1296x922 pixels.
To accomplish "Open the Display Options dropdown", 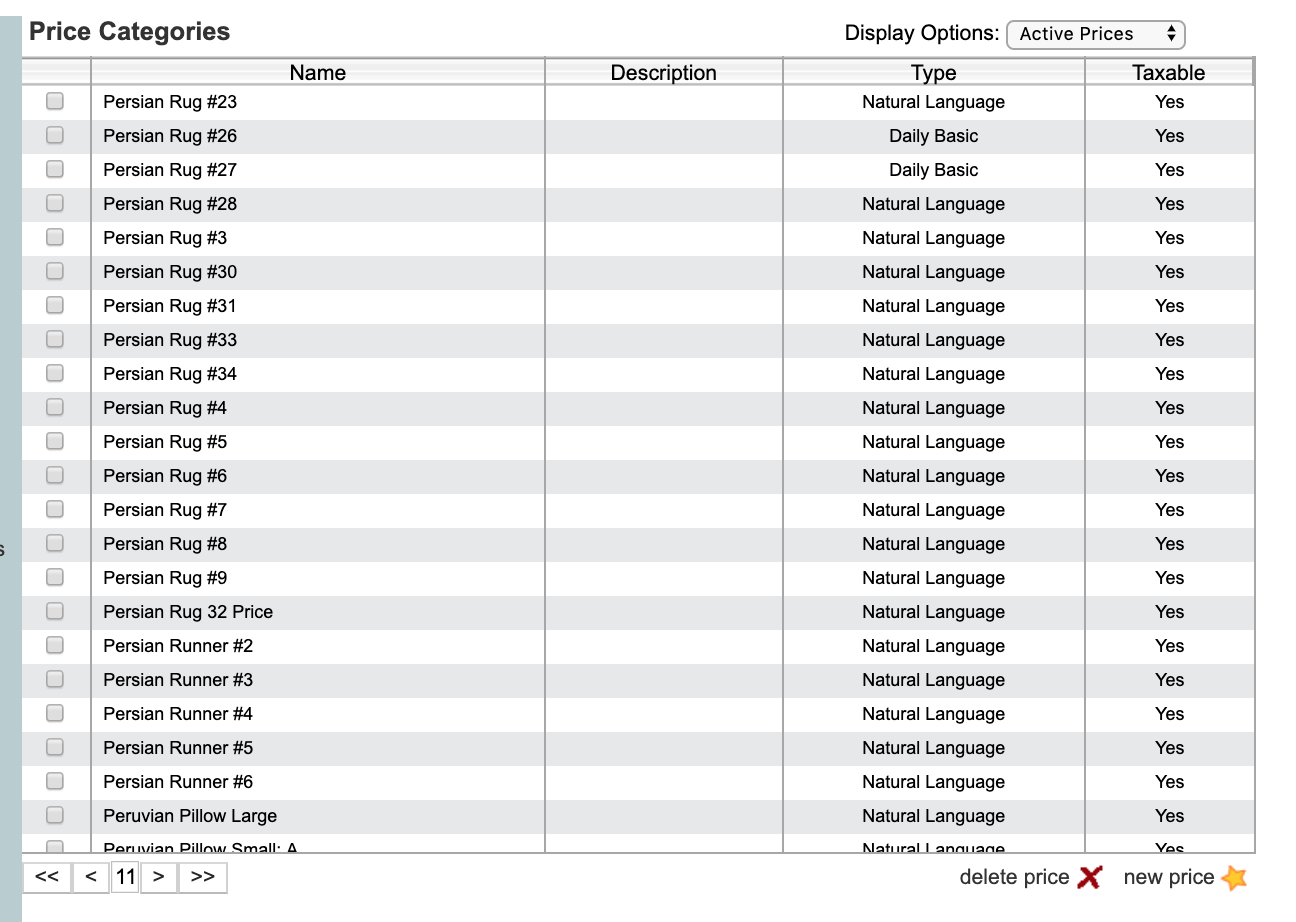I will coord(1095,34).
